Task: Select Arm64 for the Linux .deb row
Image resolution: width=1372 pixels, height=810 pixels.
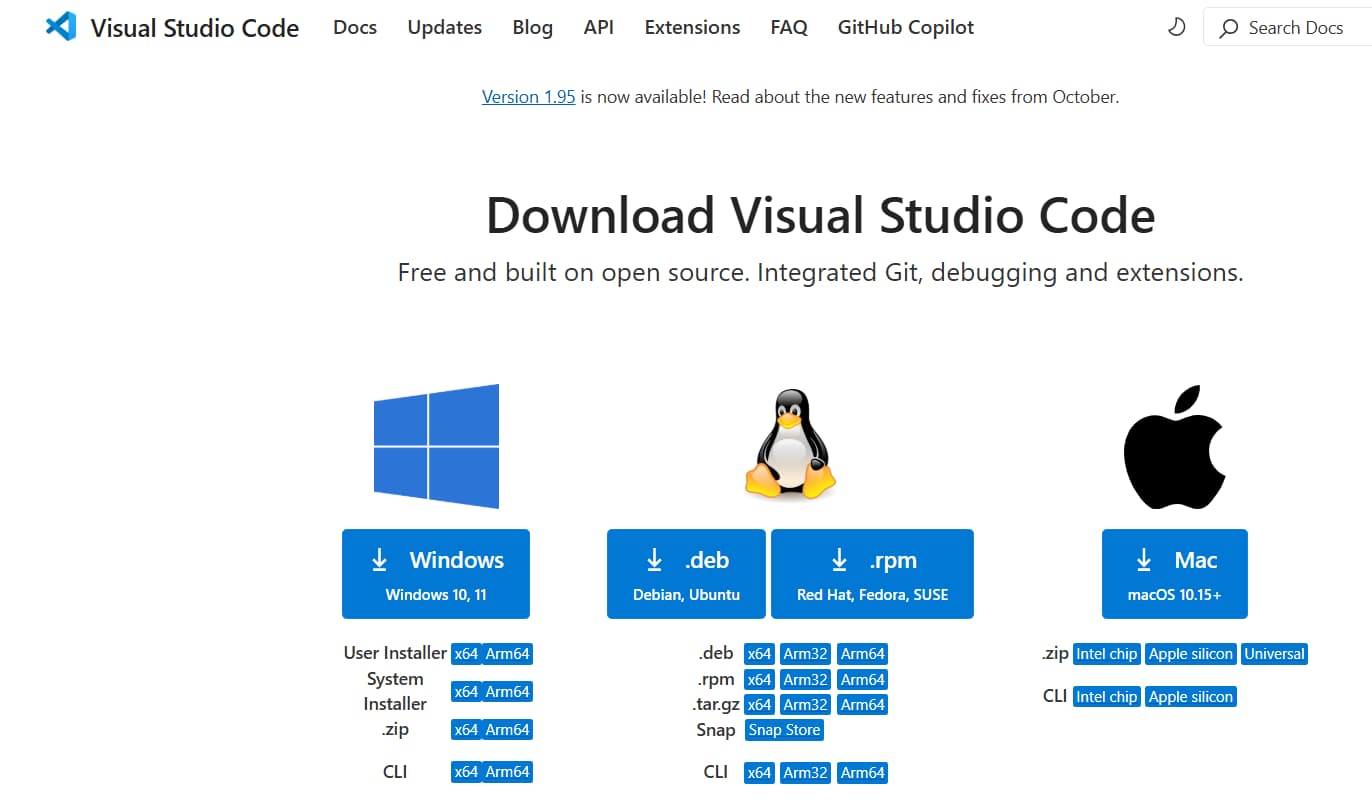Action: click(863, 654)
